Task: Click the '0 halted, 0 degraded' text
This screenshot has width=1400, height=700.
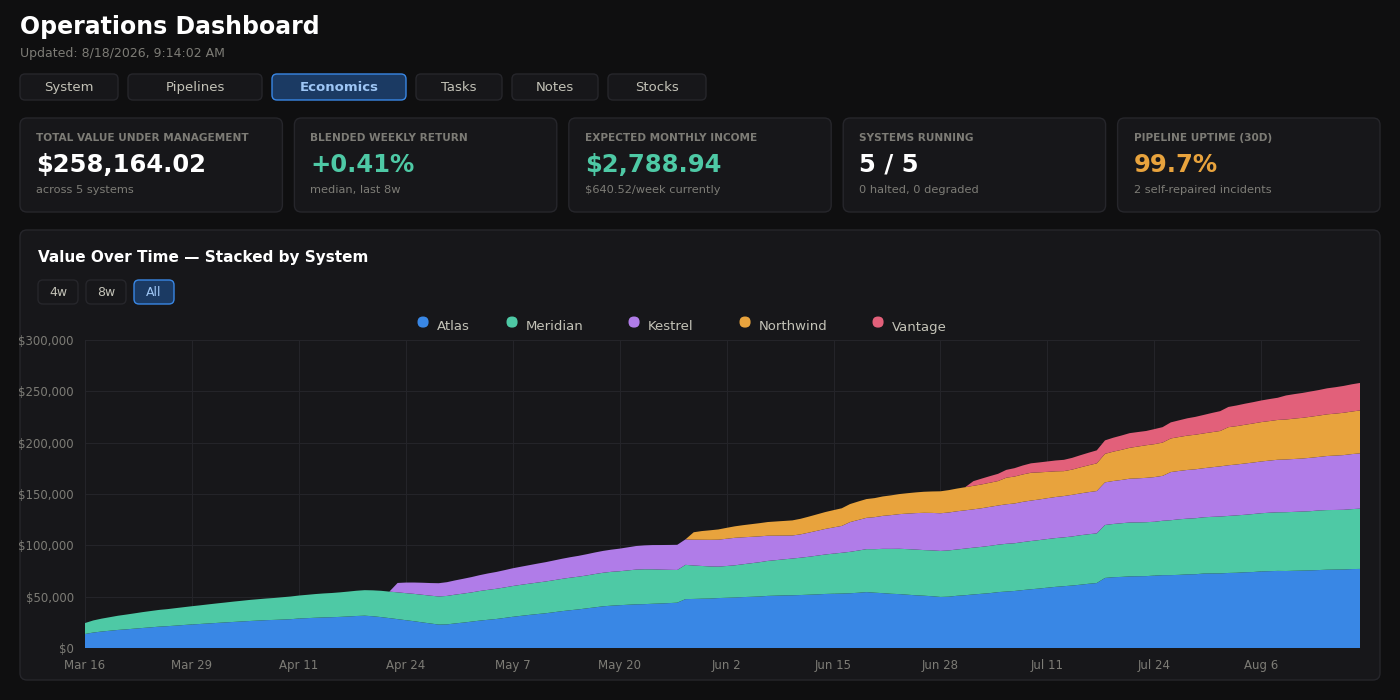Action: [x=919, y=190]
